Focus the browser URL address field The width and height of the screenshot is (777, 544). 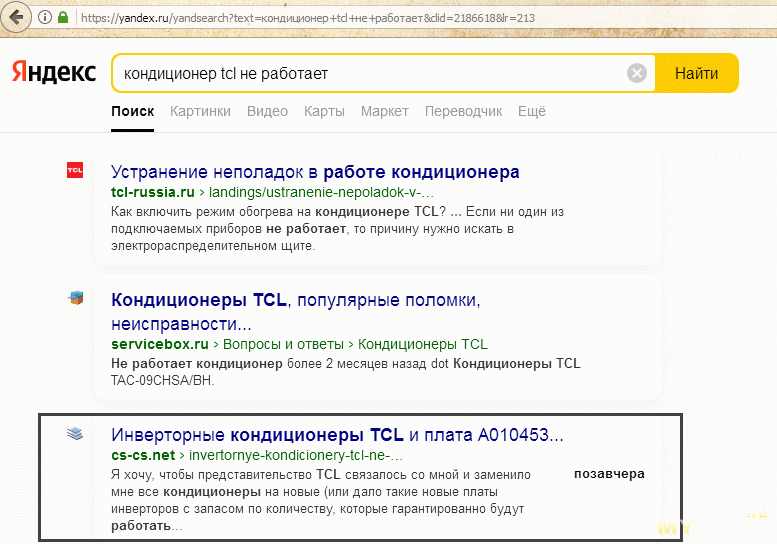point(308,18)
